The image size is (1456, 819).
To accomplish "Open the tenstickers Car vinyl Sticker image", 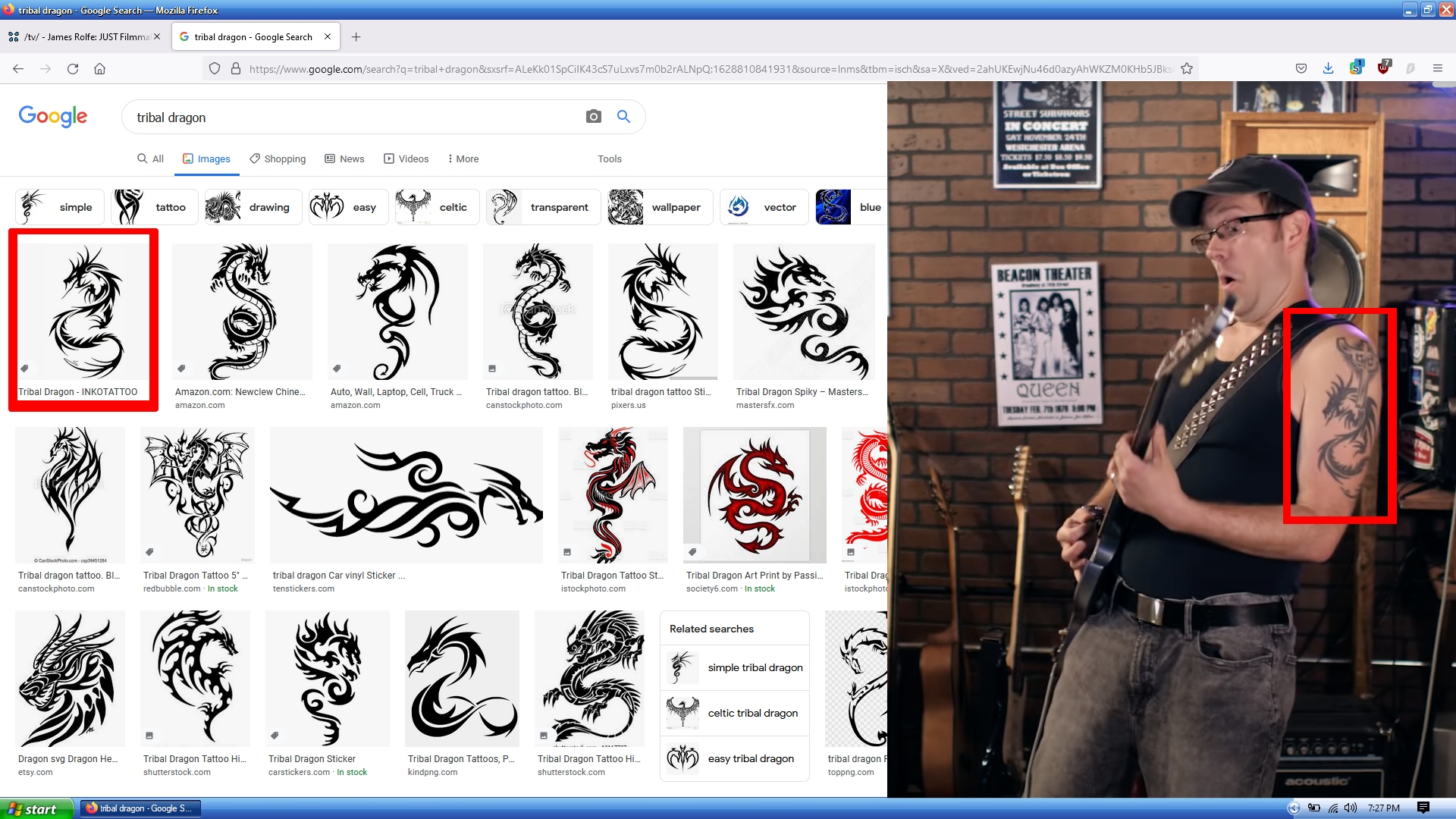I will point(406,495).
